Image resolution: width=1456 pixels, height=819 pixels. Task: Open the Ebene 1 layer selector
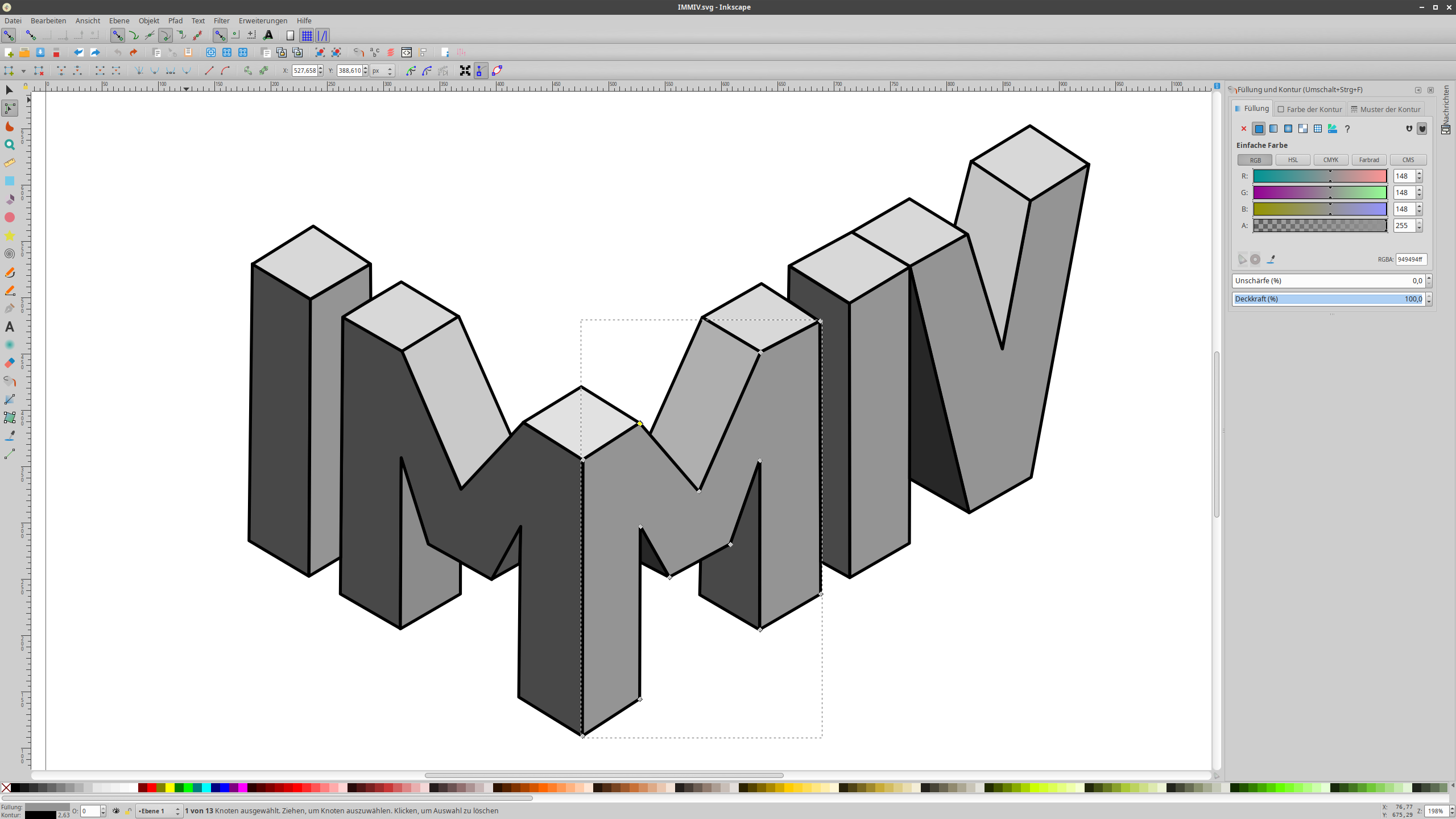(158, 810)
